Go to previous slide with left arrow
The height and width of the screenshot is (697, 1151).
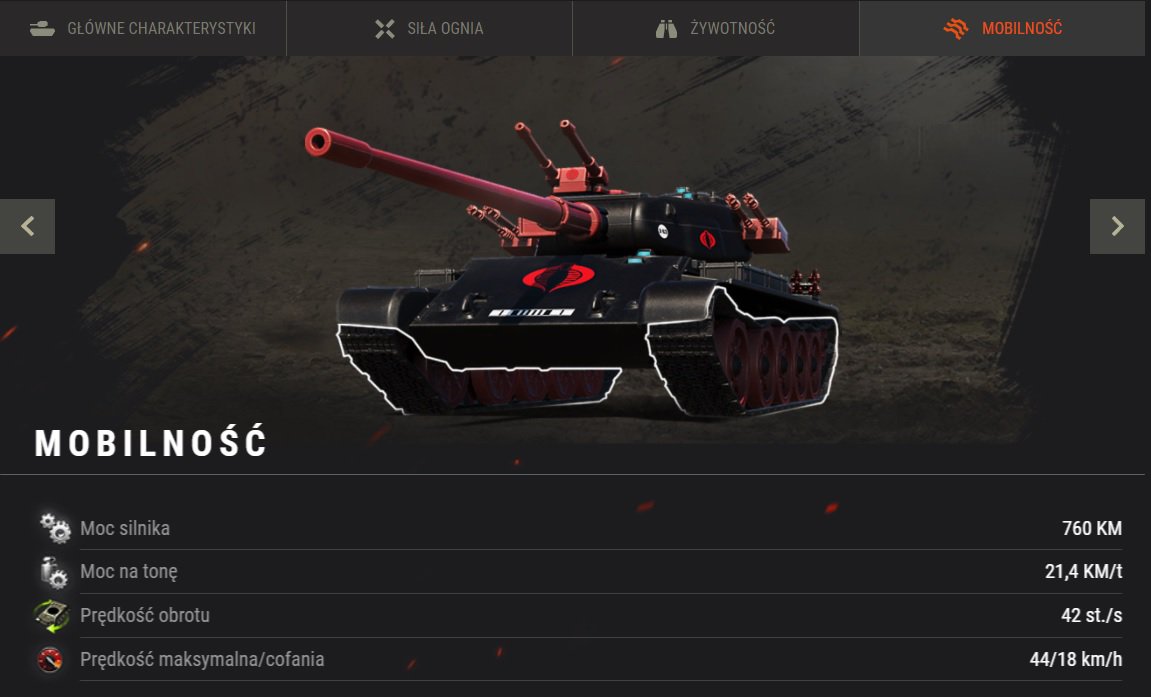[27, 226]
